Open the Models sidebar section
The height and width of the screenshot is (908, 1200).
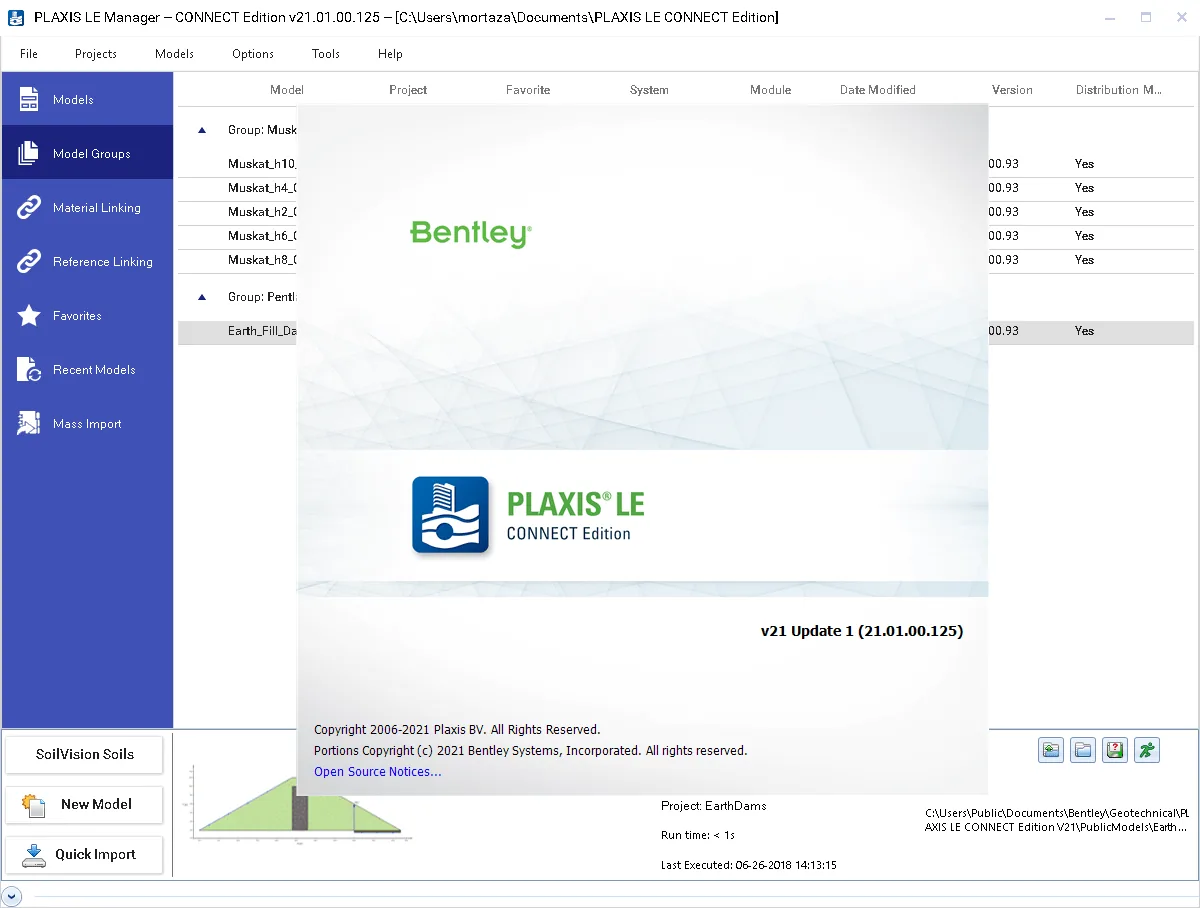[x=87, y=99]
